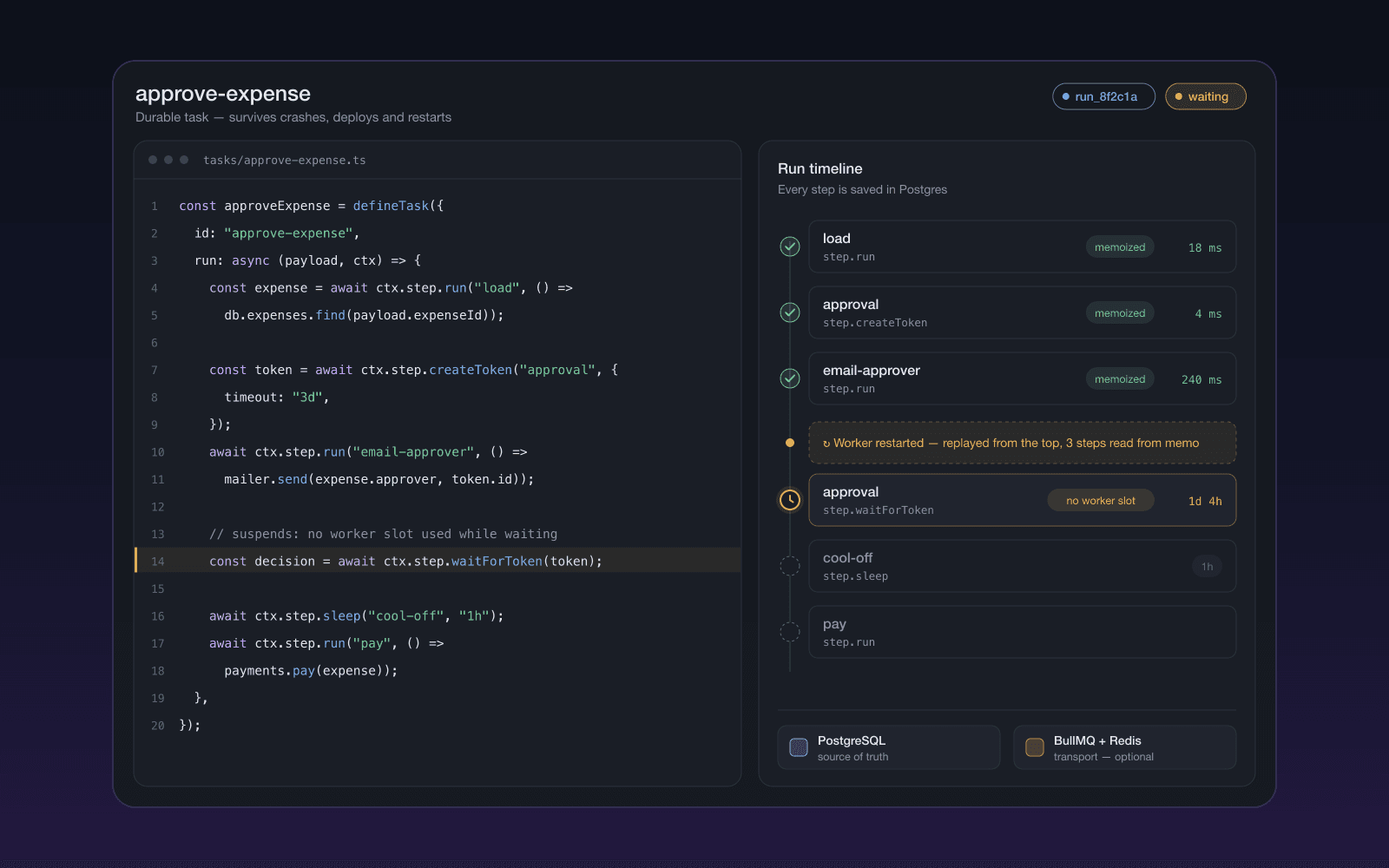Click the clock icon for waiting approval

click(x=790, y=500)
